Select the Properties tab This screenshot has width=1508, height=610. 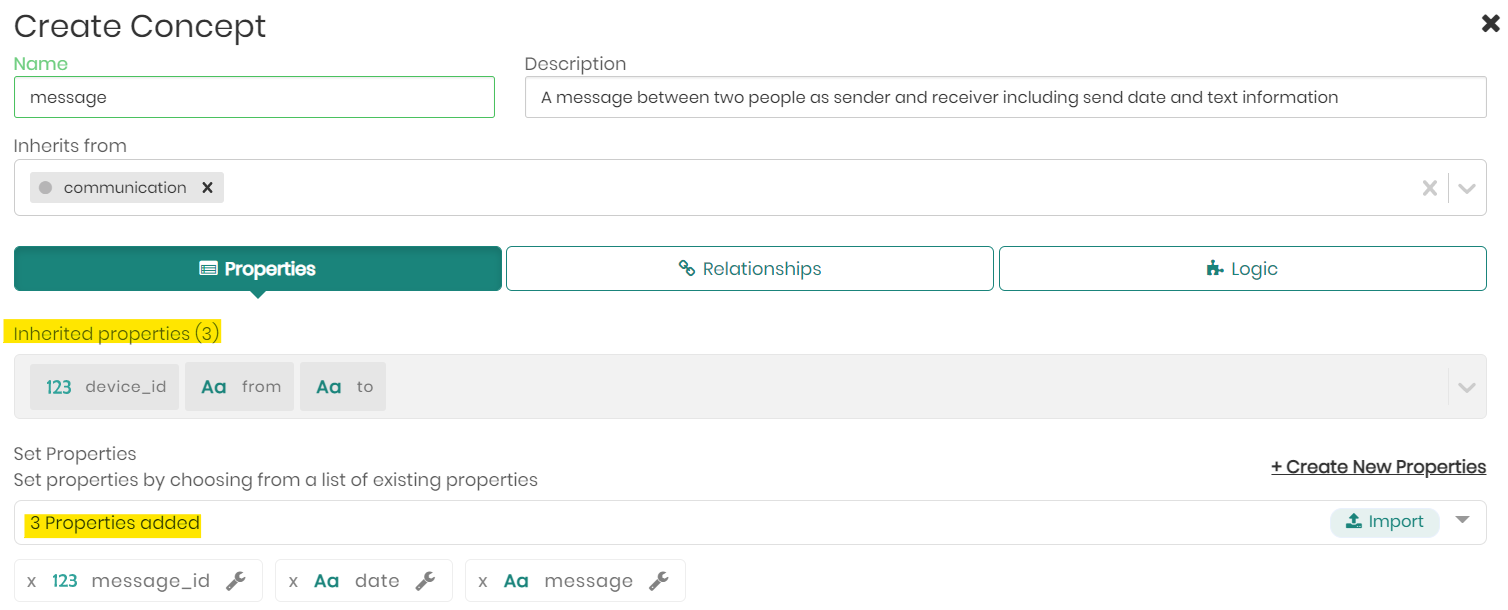(258, 269)
